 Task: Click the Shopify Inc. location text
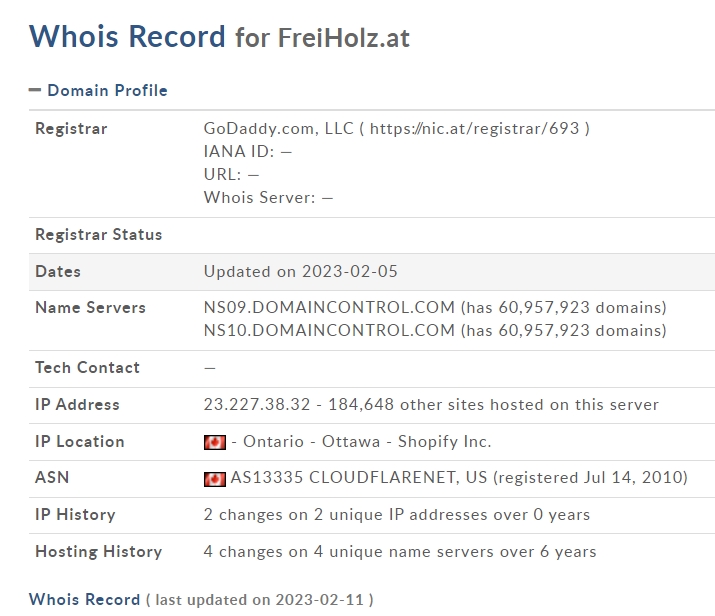tap(445, 441)
